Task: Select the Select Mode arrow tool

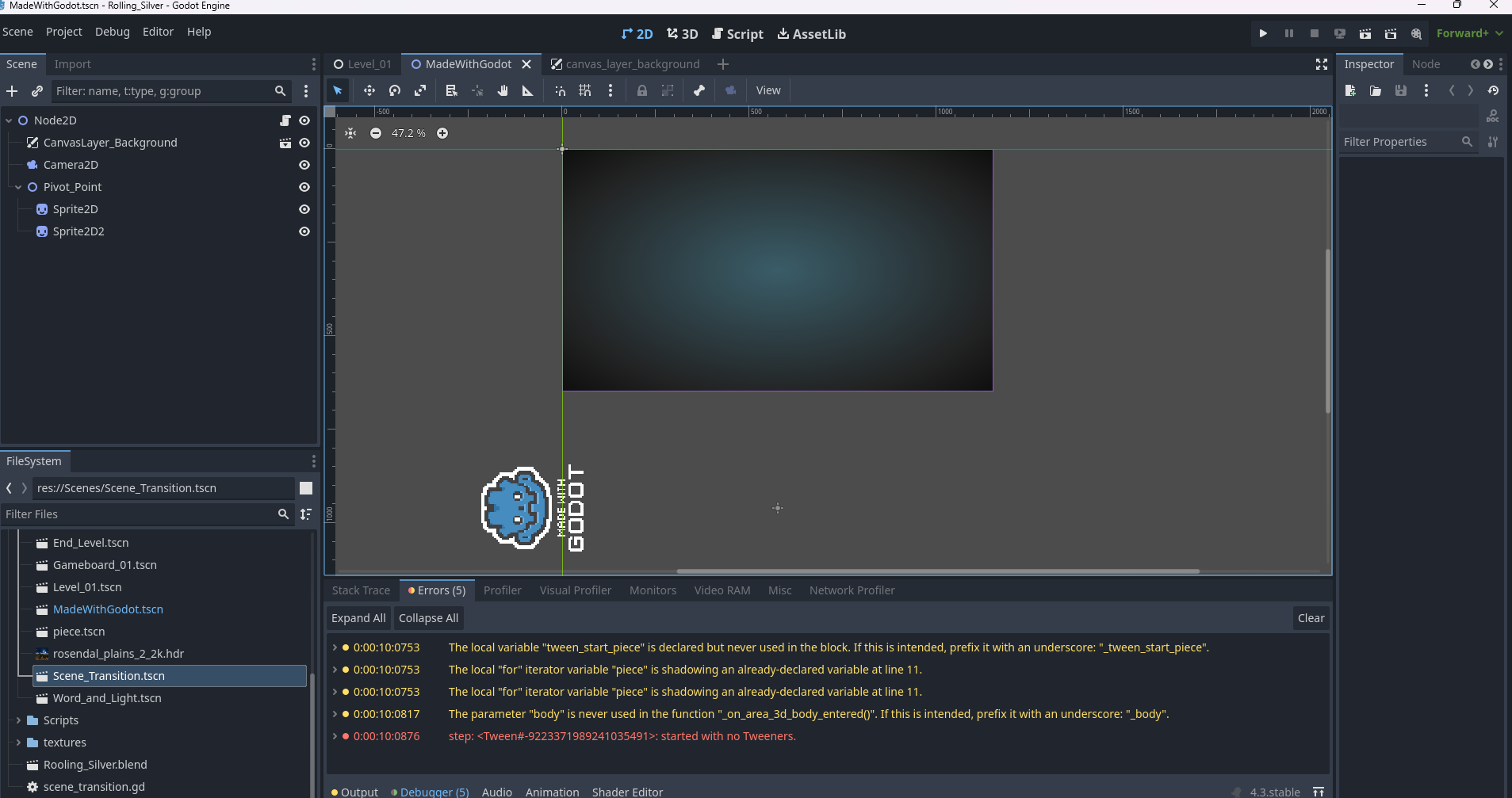Action: coord(338,90)
